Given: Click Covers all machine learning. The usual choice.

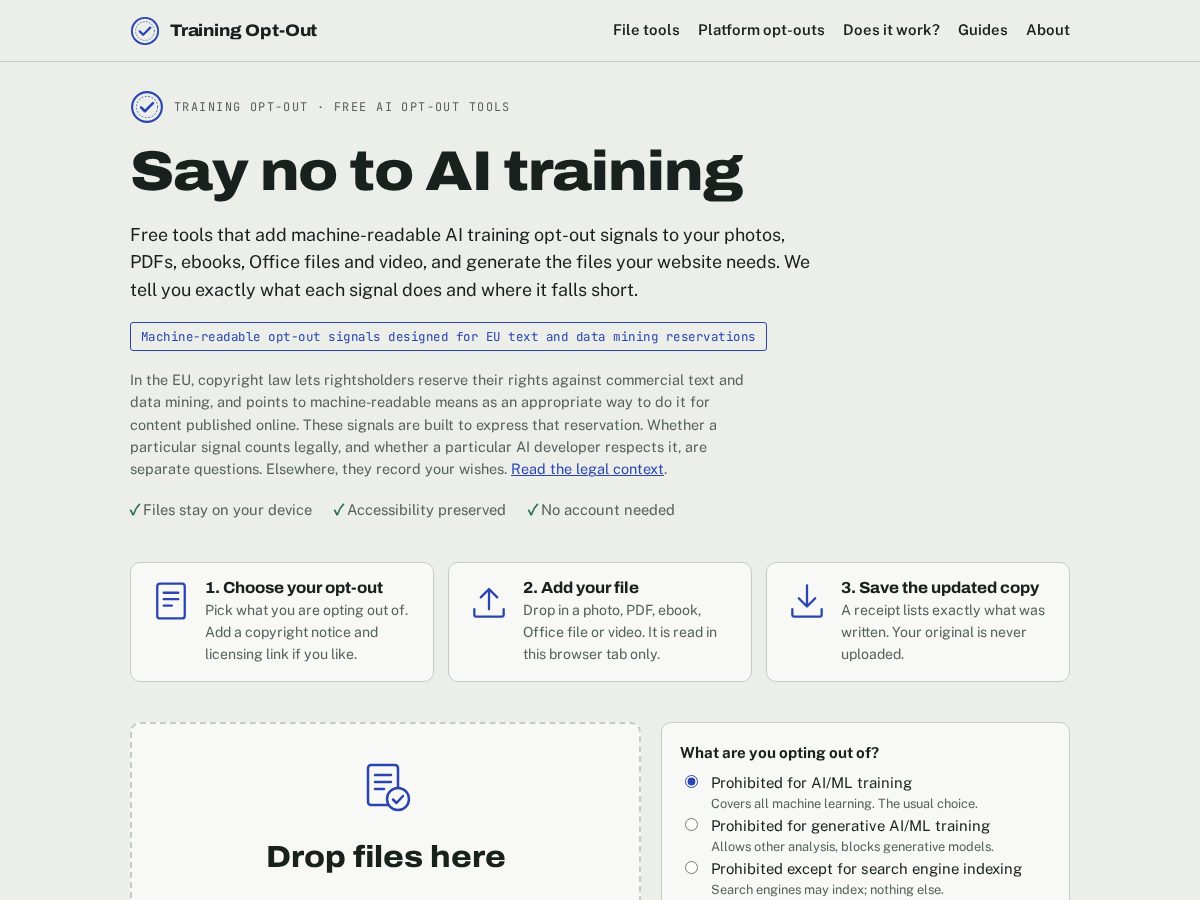Looking at the screenshot, I should click(844, 804).
